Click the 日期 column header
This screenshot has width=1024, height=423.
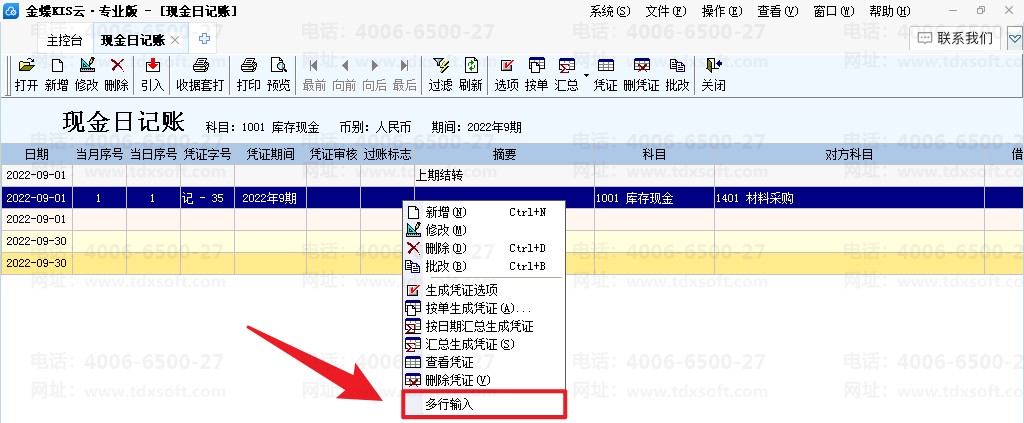[x=36, y=154]
